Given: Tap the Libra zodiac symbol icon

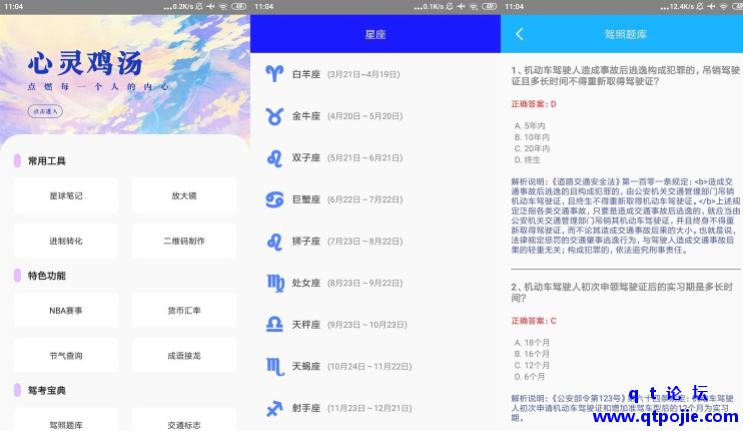Looking at the screenshot, I should 273,325.
